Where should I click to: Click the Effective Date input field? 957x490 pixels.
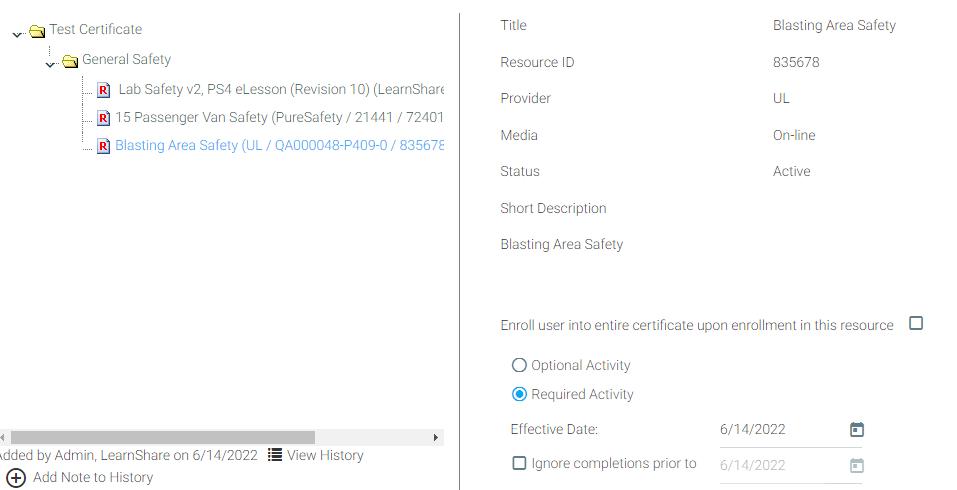coord(775,430)
